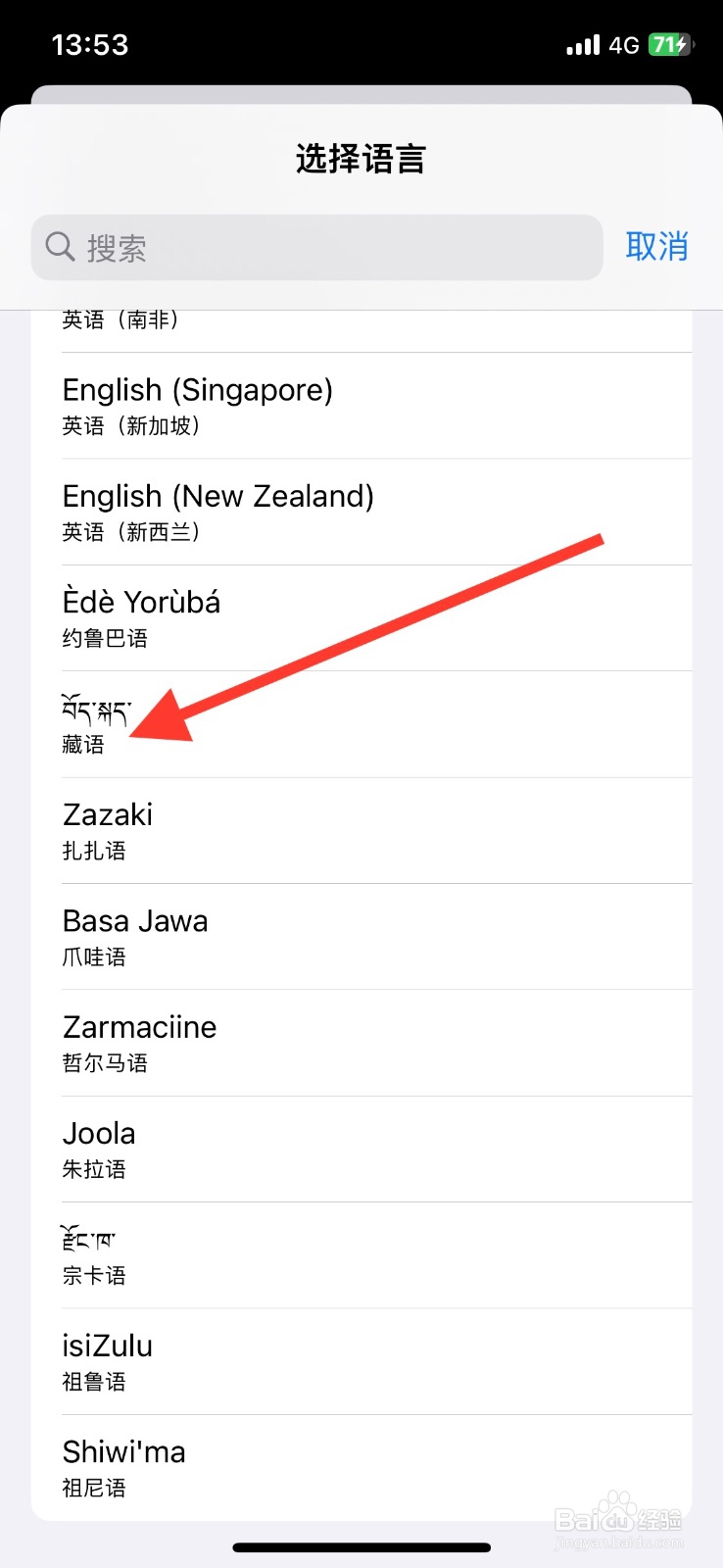The image size is (723, 1568).
Task: Choose Basa Jawa 爪哇语
Action: pos(361,937)
